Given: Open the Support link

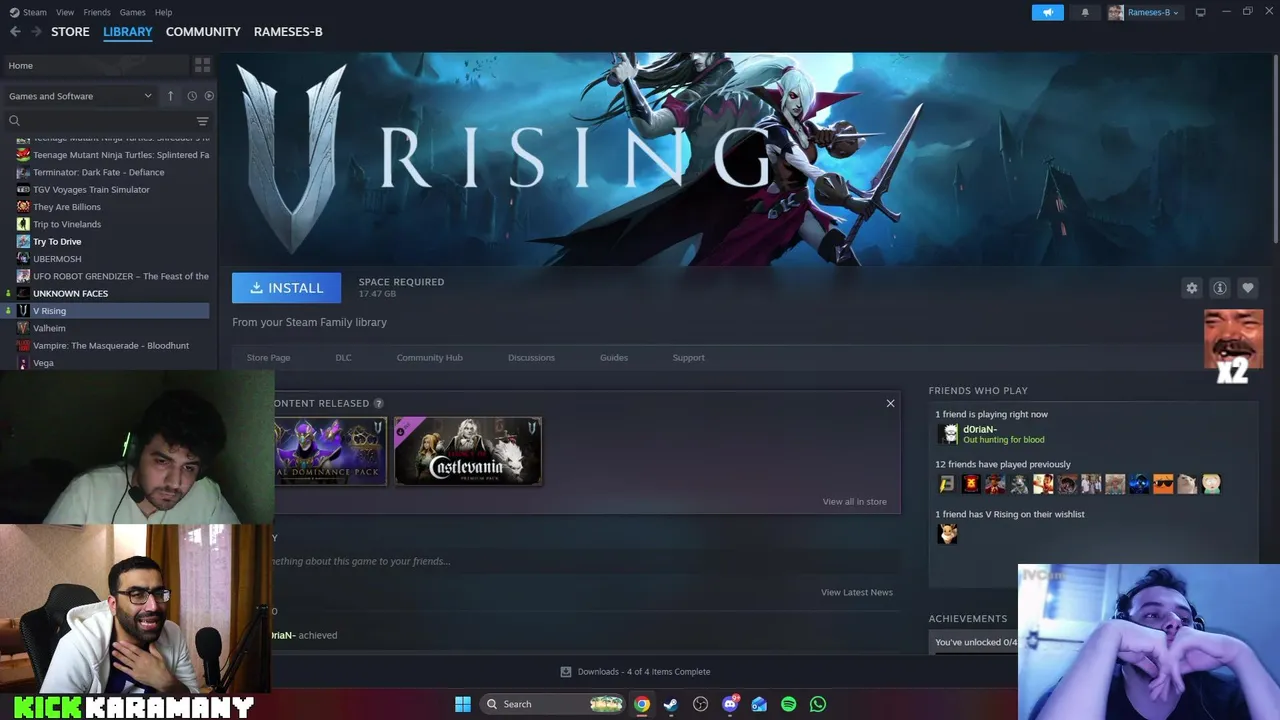Looking at the screenshot, I should click(688, 357).
